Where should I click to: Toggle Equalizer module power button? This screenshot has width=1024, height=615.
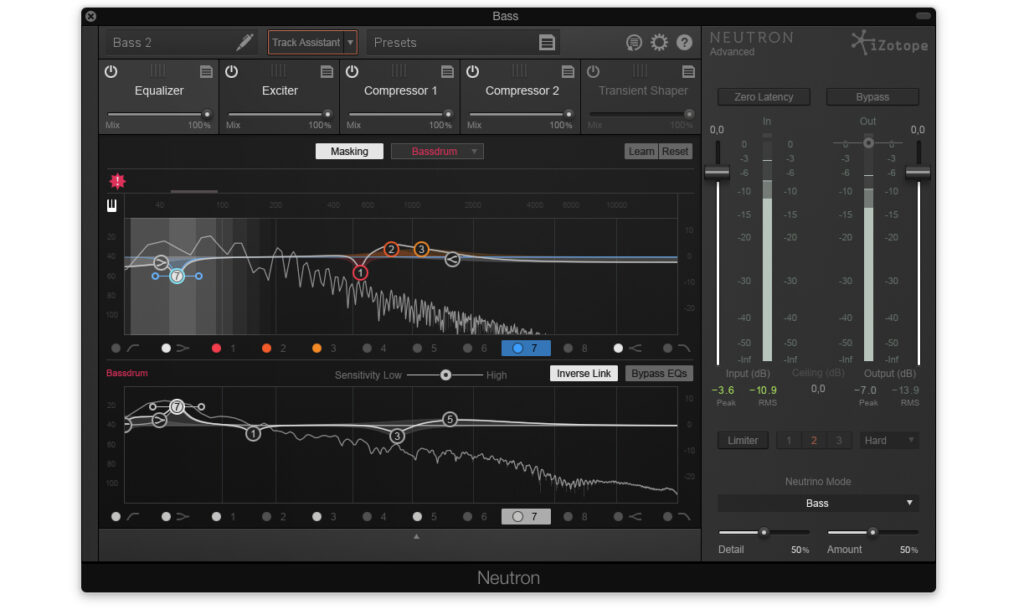point(111,71)
